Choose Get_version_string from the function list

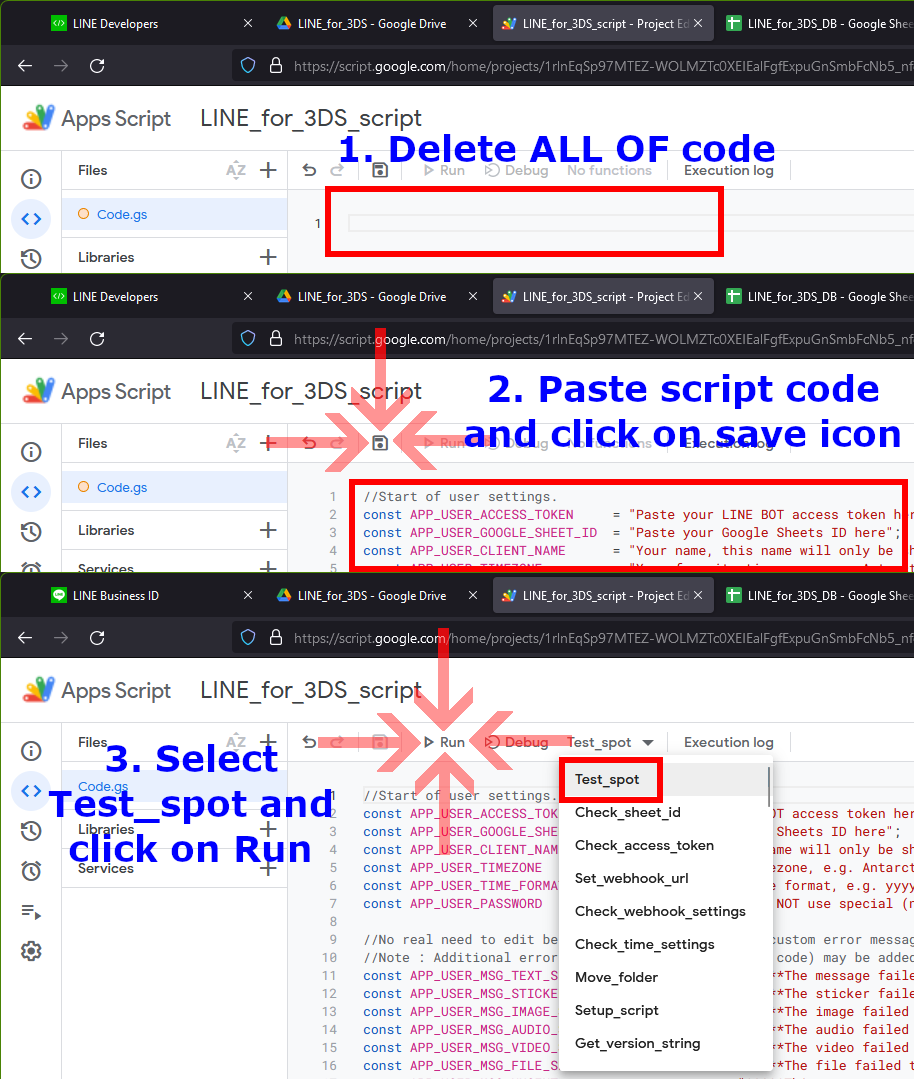pos(666,1044)
